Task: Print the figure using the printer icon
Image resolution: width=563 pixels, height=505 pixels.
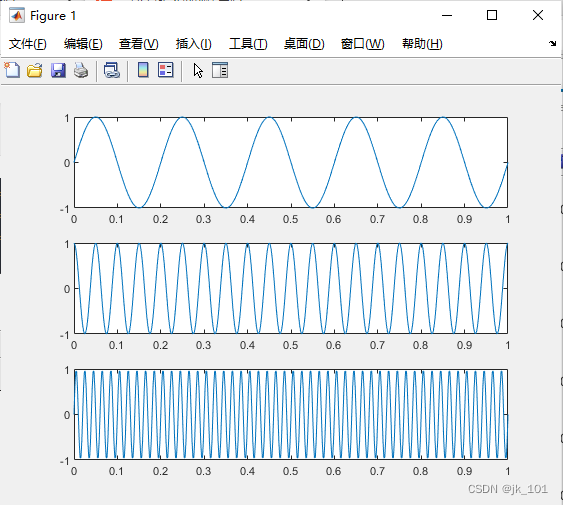Action: coord(81,70)
